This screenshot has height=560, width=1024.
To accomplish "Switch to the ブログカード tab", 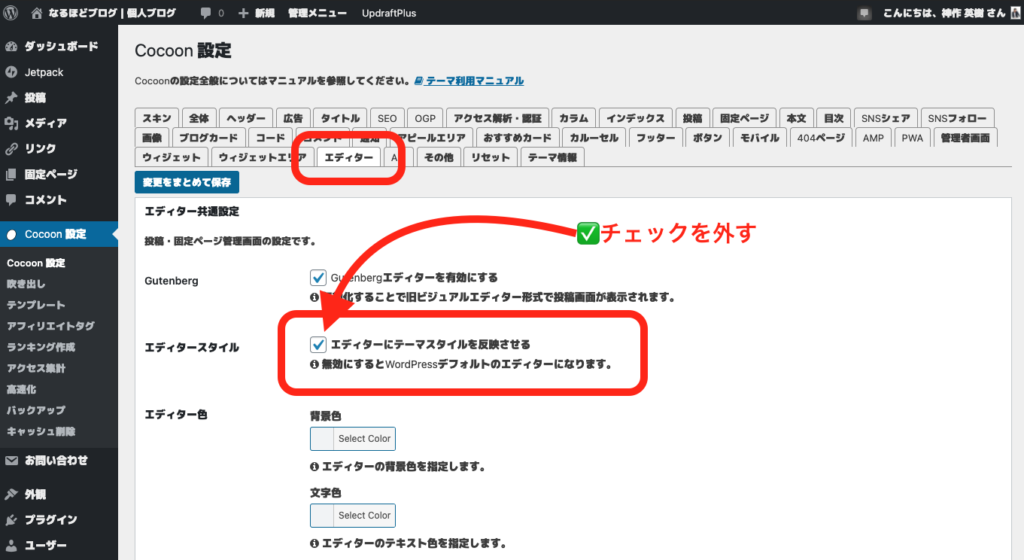I will (208, 138).
